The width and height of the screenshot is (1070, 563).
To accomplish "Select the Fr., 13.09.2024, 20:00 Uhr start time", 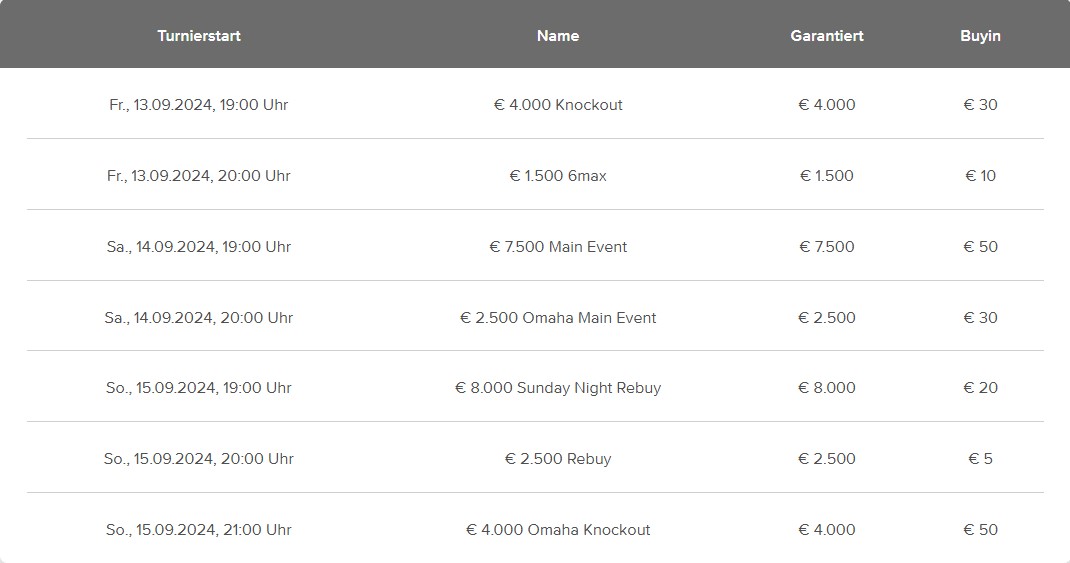I will pos(199,176).
